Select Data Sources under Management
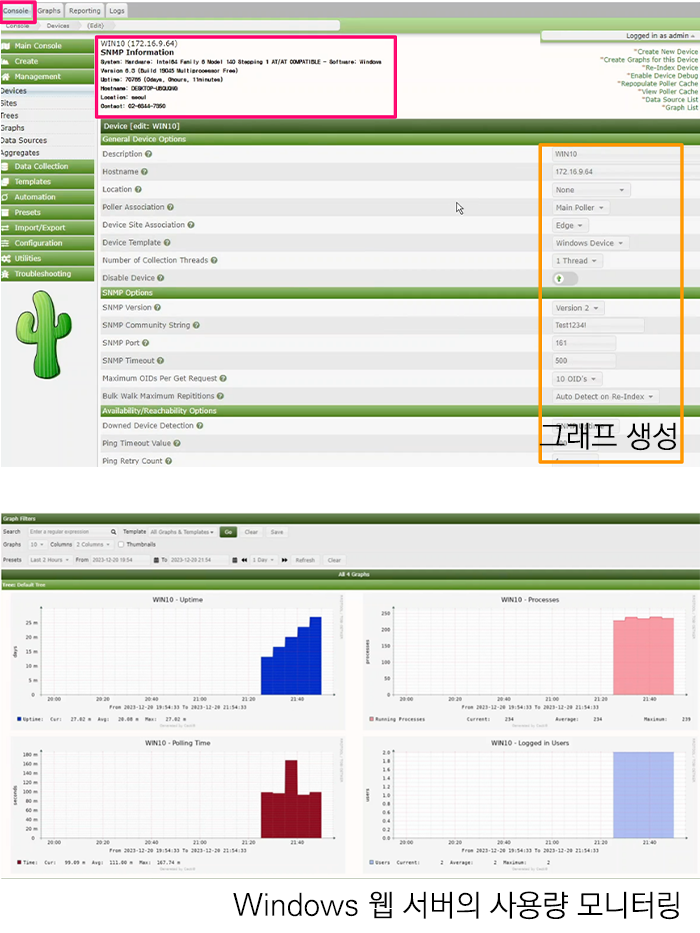700x933 pixels. (x=24, y=140)
